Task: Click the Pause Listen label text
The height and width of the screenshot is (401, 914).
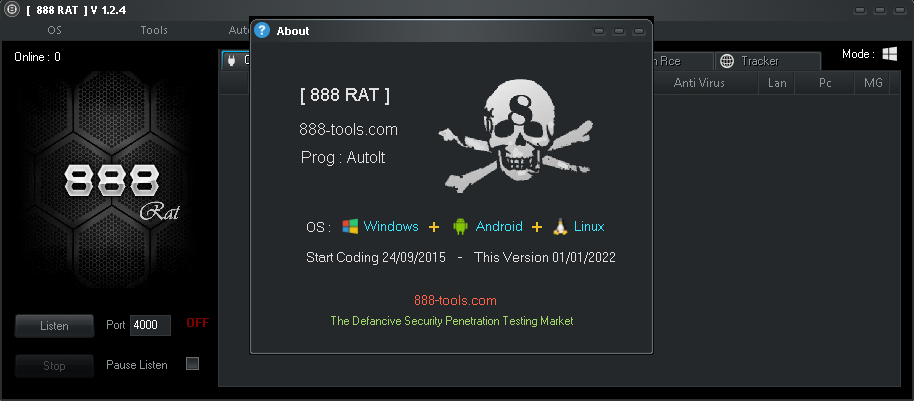Action: coord(137,365)
